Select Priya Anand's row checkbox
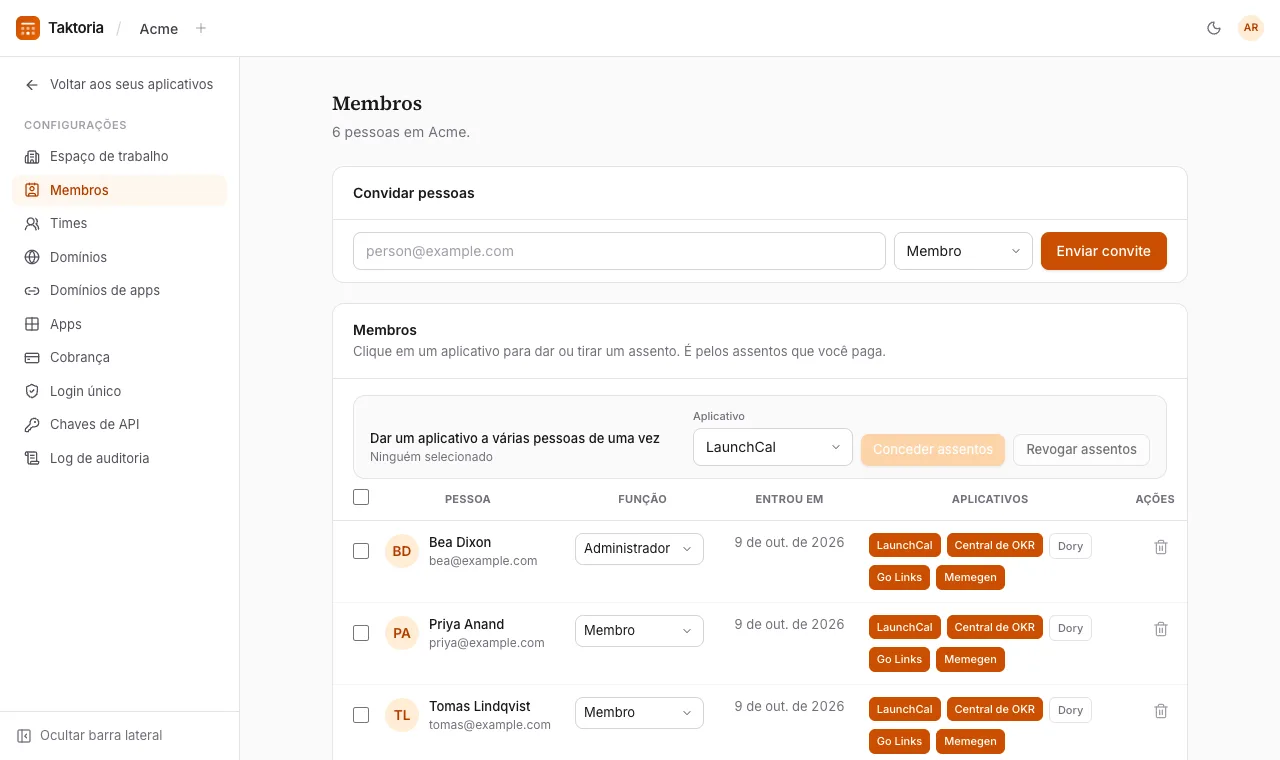Viewport: 1280px width, 760px height. click(361, 633)
